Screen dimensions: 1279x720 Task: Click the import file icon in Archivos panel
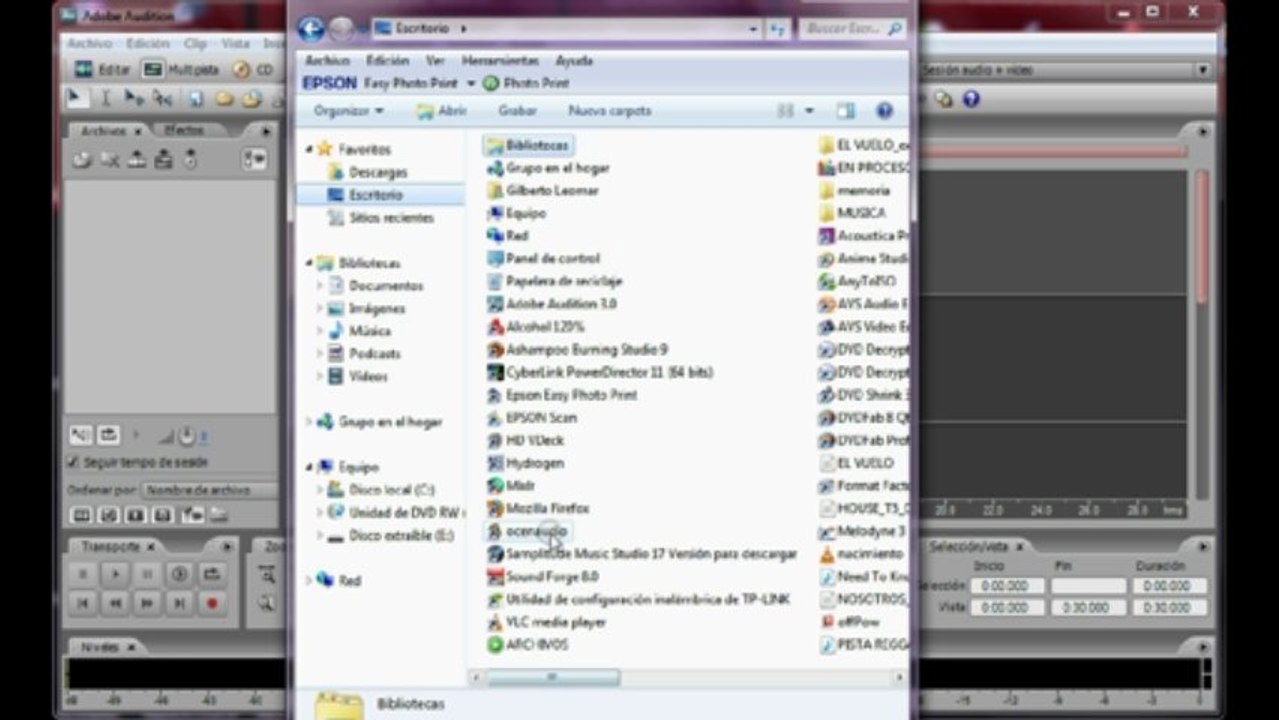coord(81,159)
